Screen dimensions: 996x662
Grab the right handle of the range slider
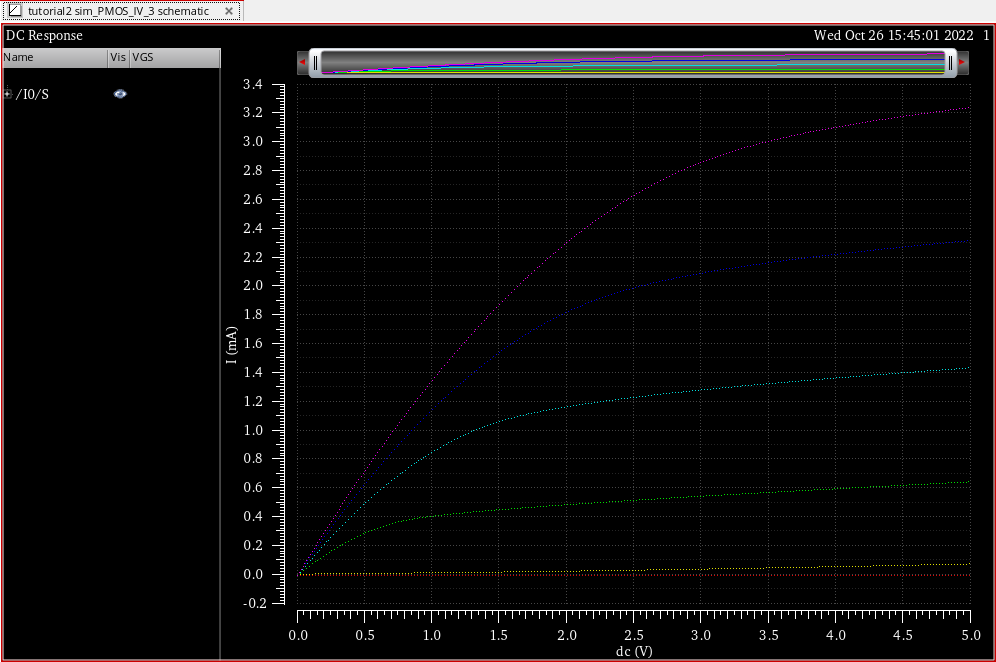[950, 63]
